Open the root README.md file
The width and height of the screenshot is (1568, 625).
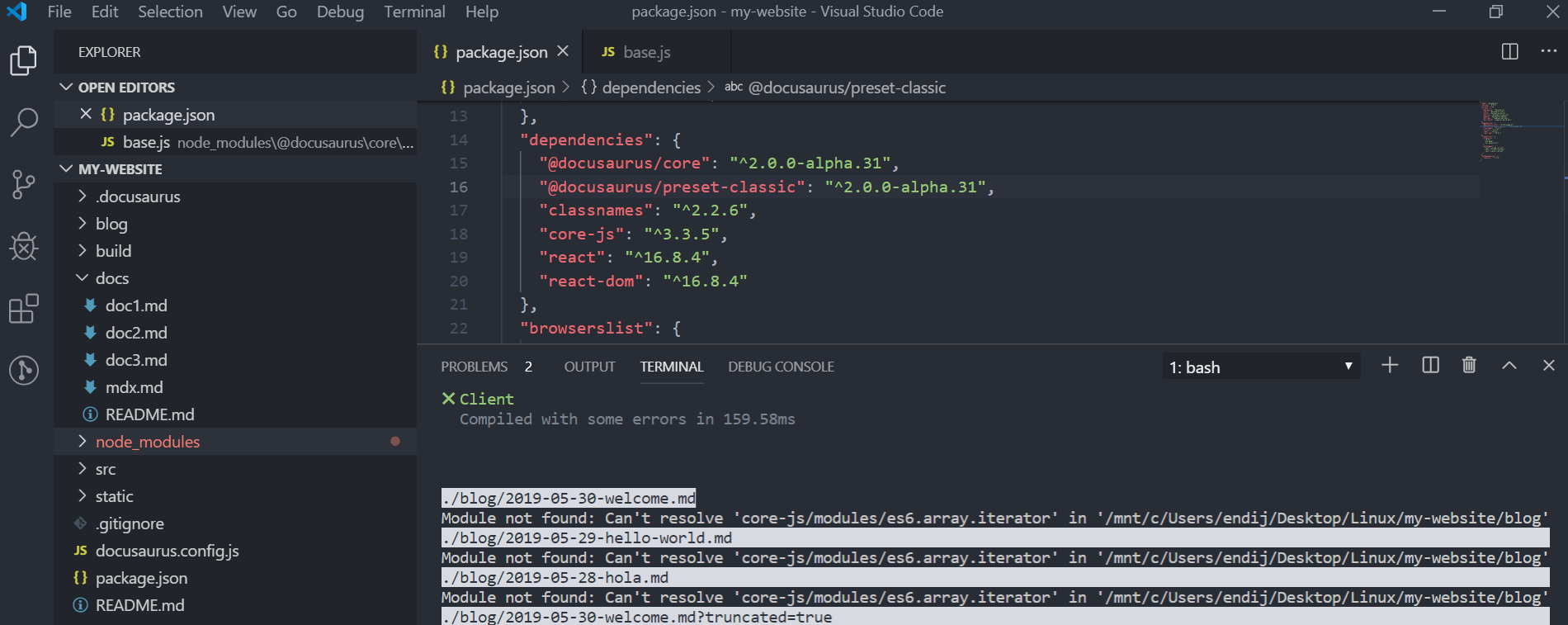235,605
